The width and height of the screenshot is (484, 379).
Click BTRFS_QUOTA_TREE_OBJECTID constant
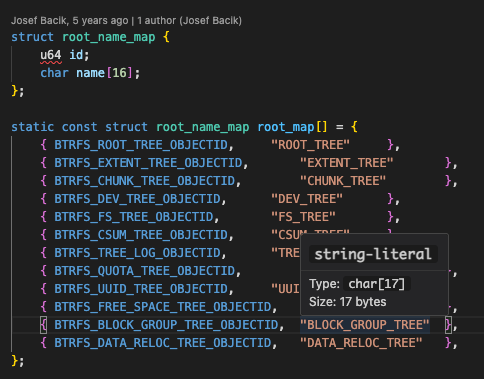click(145, 271)
